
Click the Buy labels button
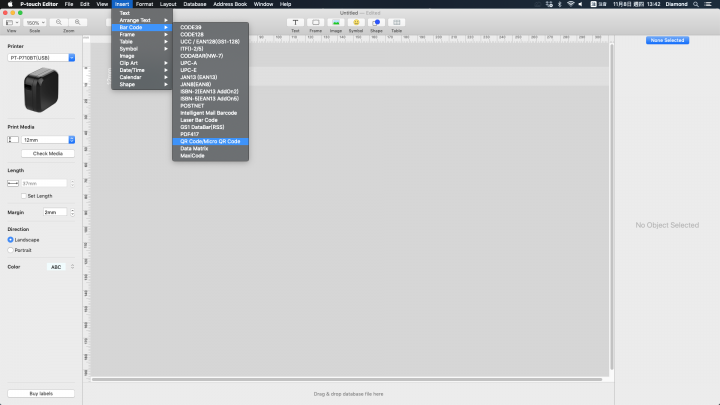coord(41,394)
